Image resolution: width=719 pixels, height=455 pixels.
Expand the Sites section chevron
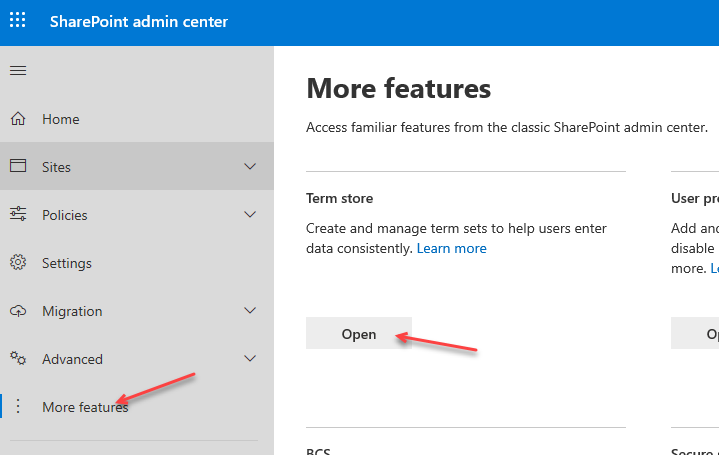[x=250, y=167]
